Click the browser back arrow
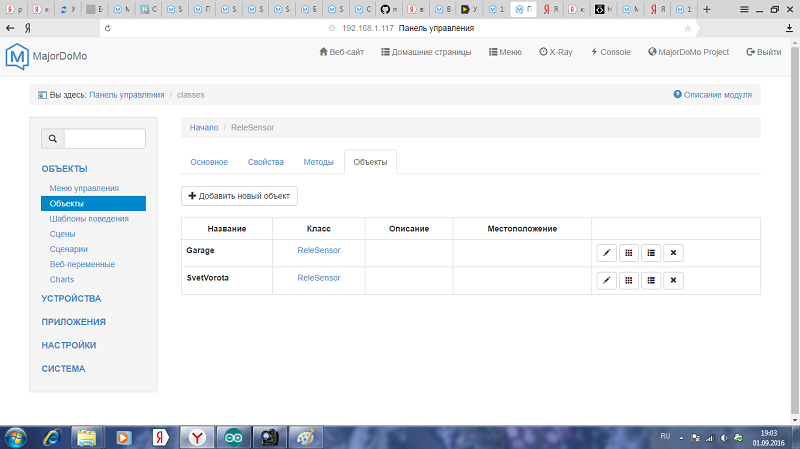Screen dimensions: 800x449 click(10, 28)
